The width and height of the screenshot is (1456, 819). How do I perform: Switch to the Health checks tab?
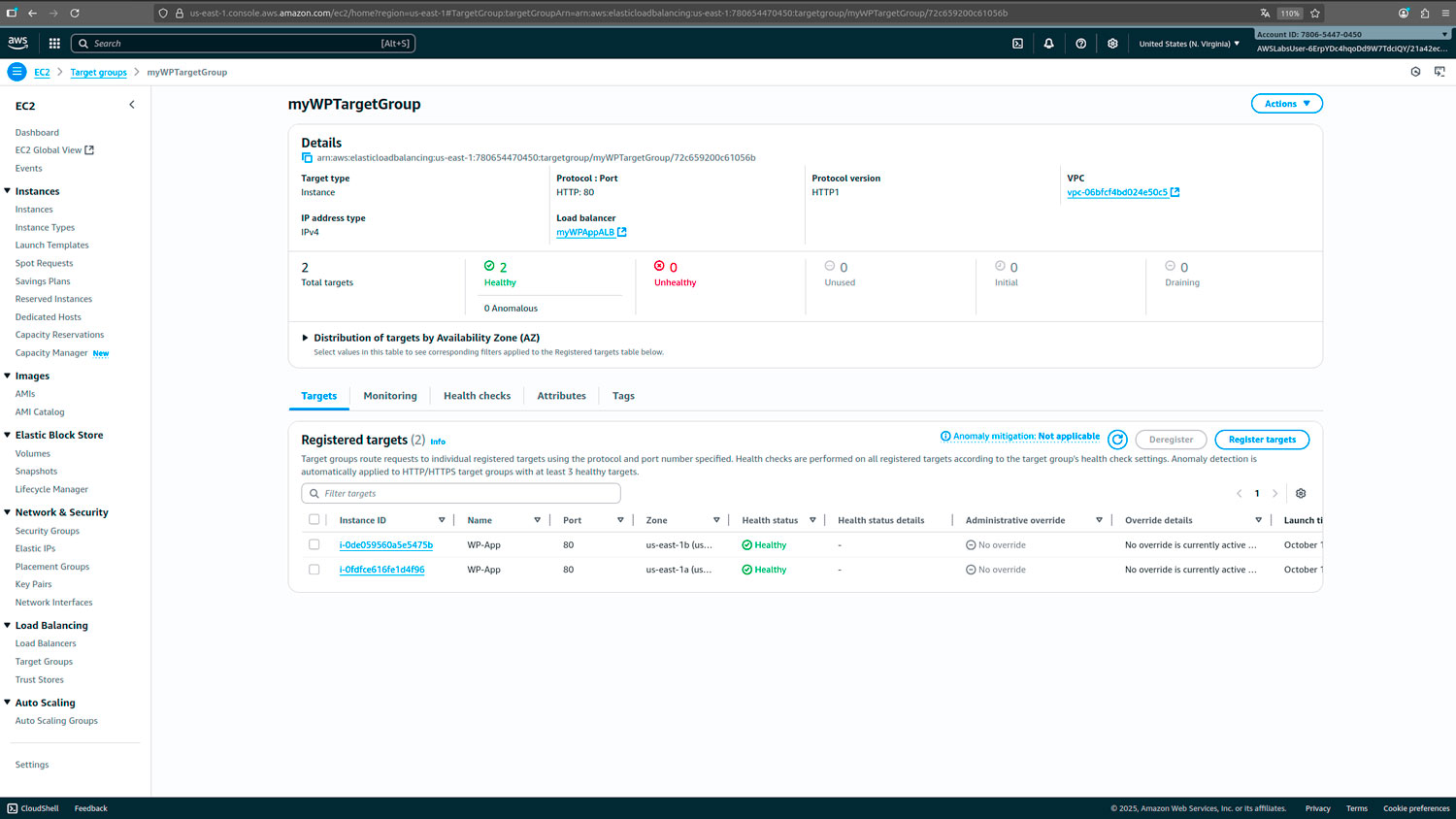tap(477, 396)
